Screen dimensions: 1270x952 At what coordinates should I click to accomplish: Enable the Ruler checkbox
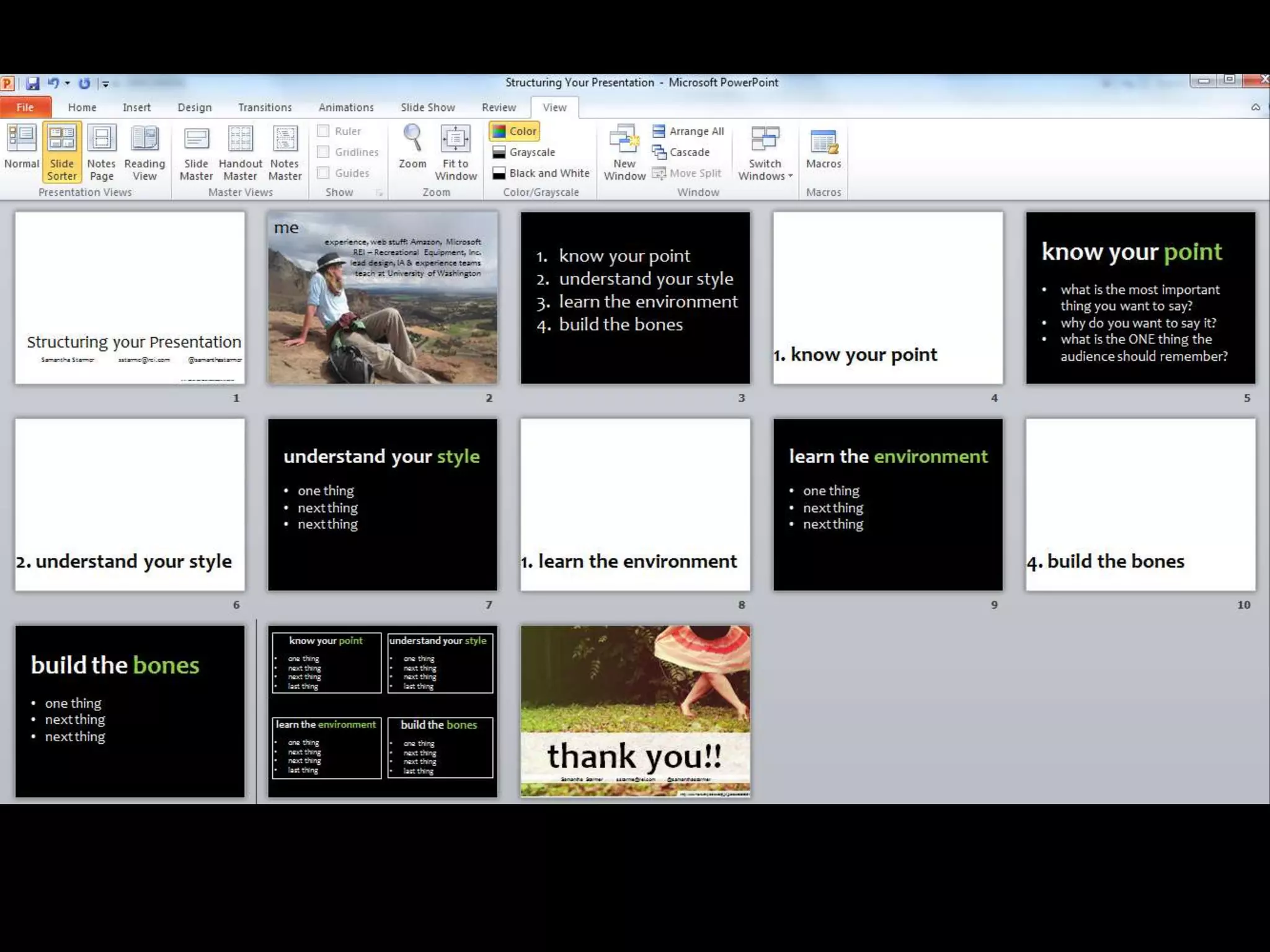point(323,131)
